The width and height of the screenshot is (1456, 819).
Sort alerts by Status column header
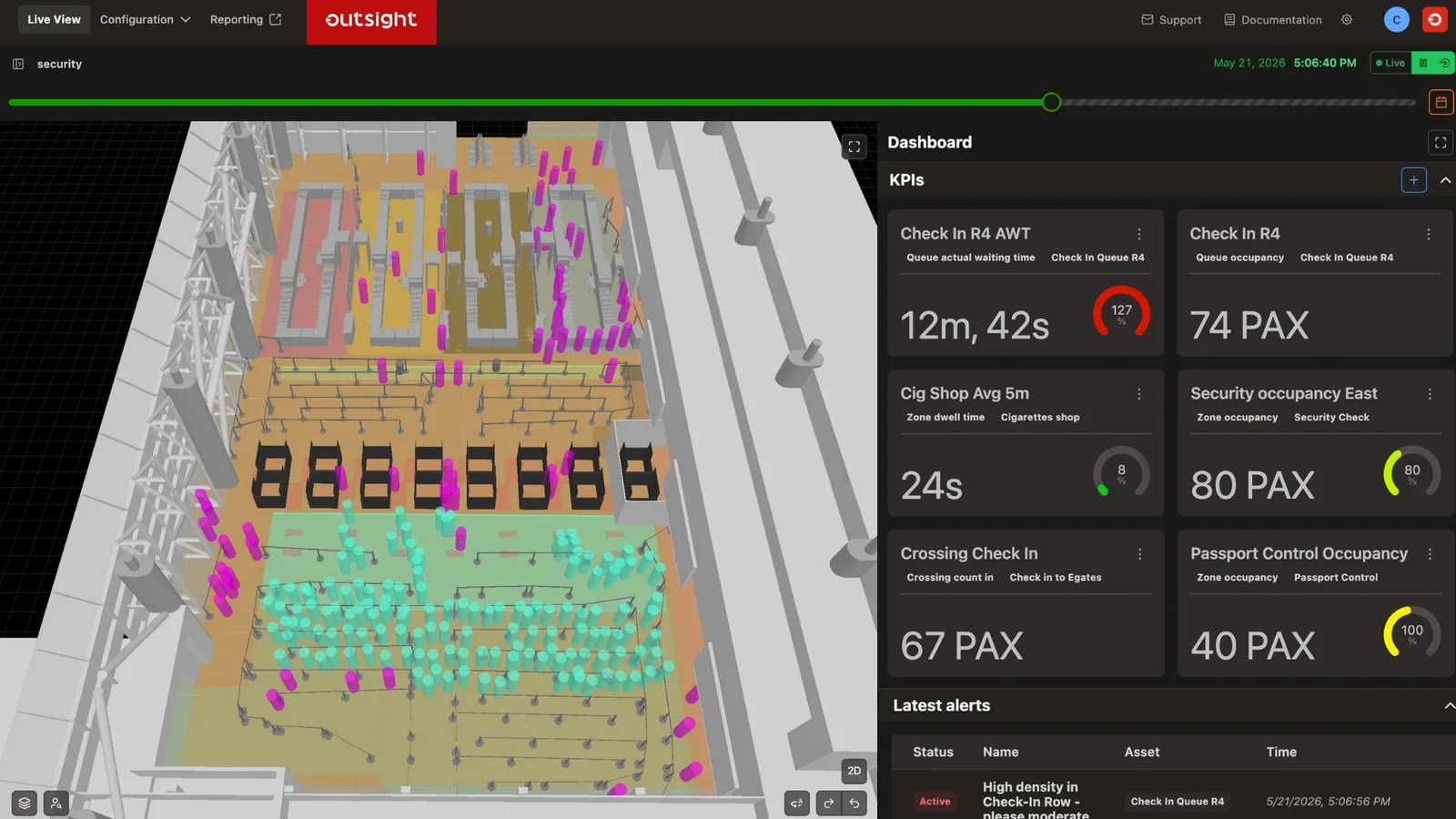click(933, 752)
